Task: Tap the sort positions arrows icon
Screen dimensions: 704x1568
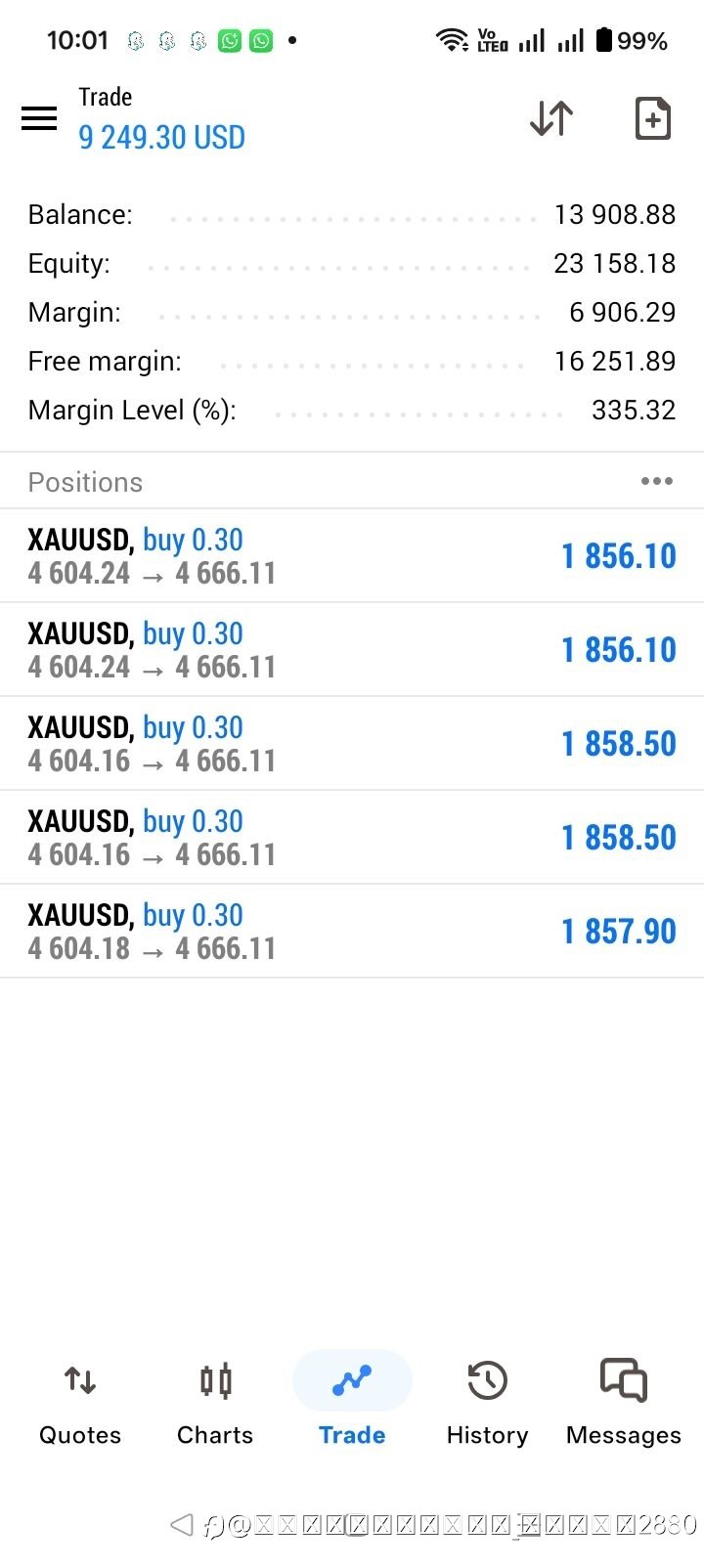Action: (551, 118)
